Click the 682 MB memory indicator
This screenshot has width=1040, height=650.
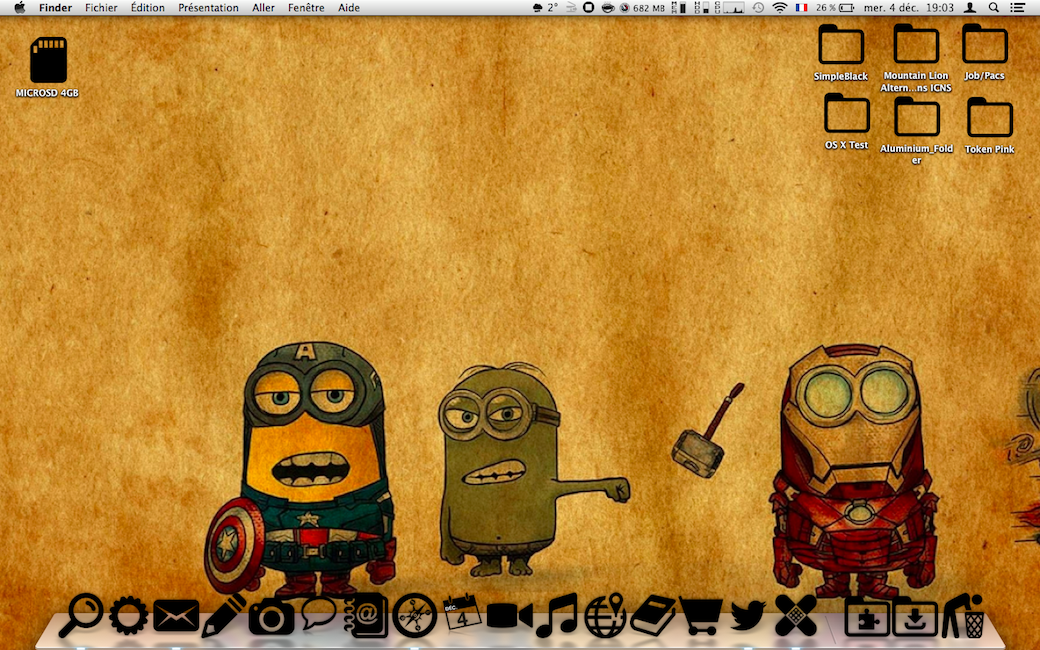[x=642, y=7]
